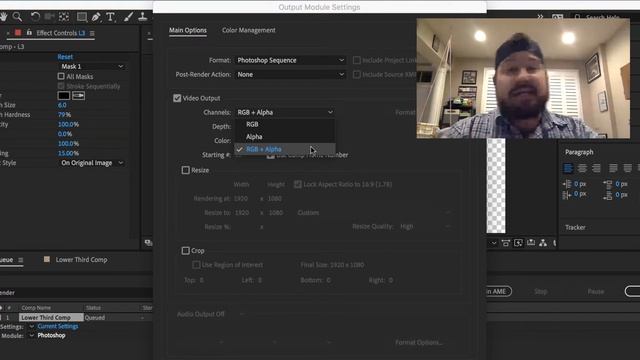This screenshot has width=640, height=360.
Task: Select Lower Third Comp render queue item
Action: point(51,317)
